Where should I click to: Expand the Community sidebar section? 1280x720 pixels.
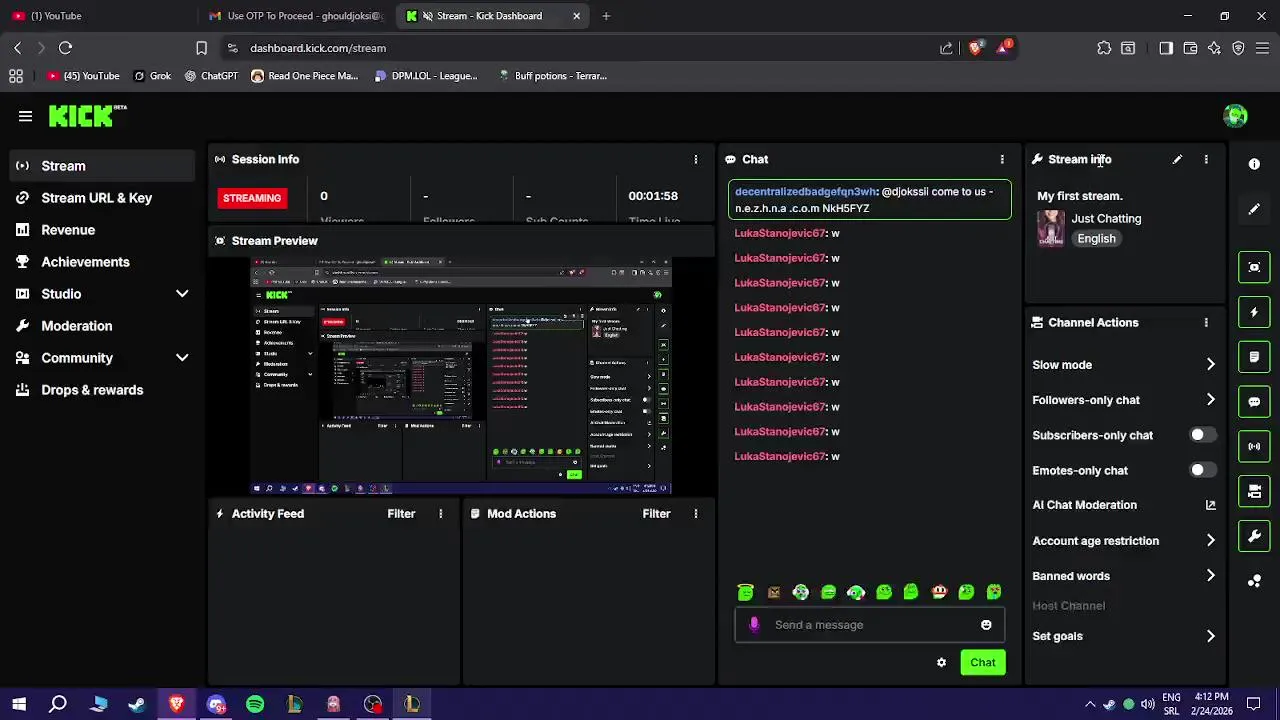[x=182, y=358]
